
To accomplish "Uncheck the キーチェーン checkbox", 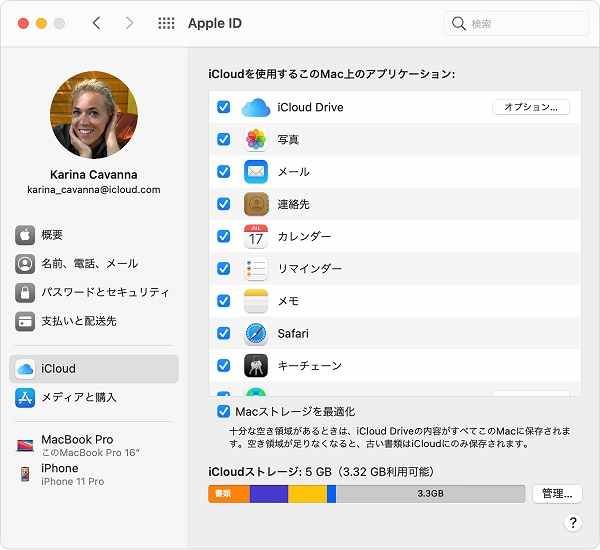I will point(223,366).
